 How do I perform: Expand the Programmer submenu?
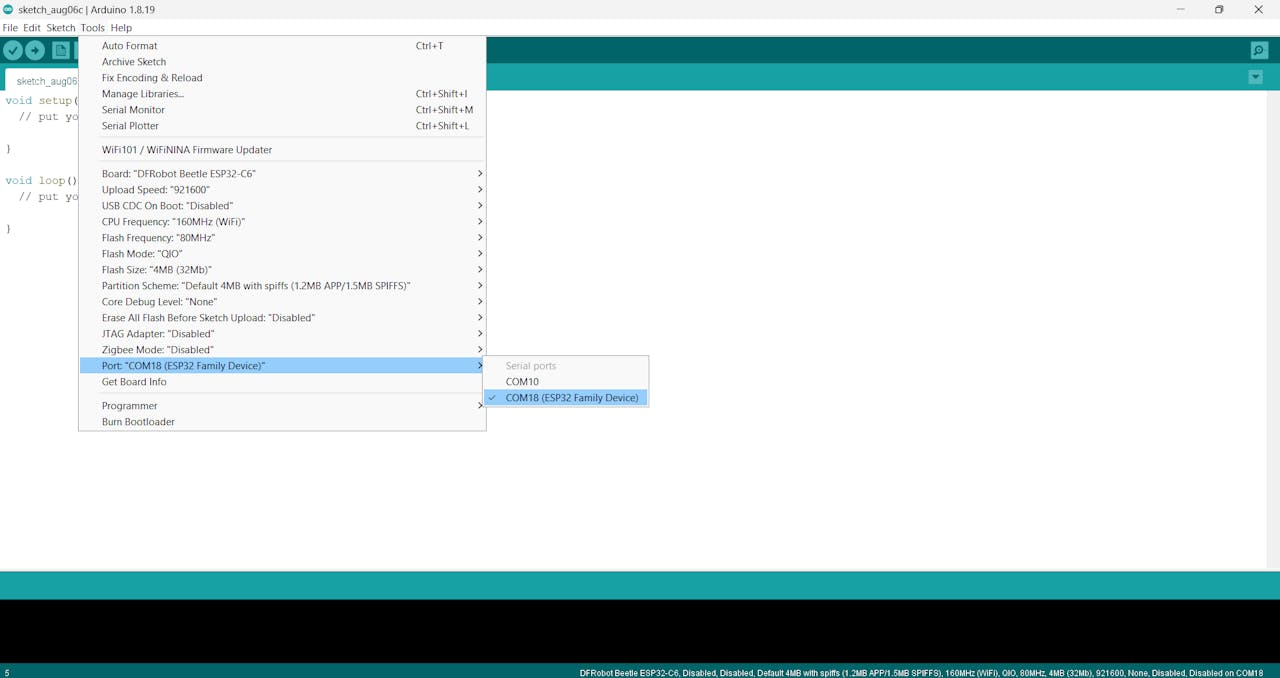tap(282, 406)
